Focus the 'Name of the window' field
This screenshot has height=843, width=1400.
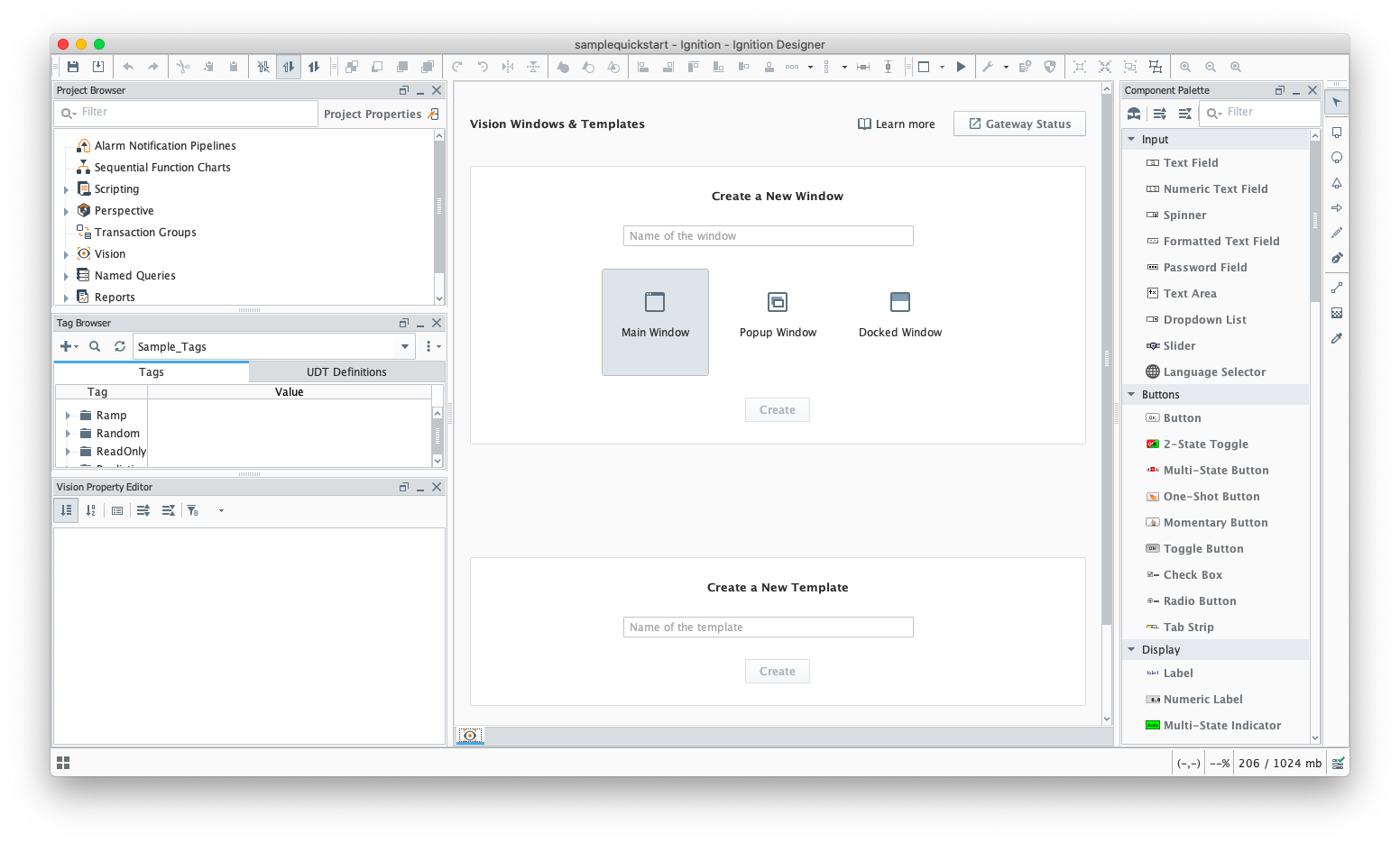769,235
